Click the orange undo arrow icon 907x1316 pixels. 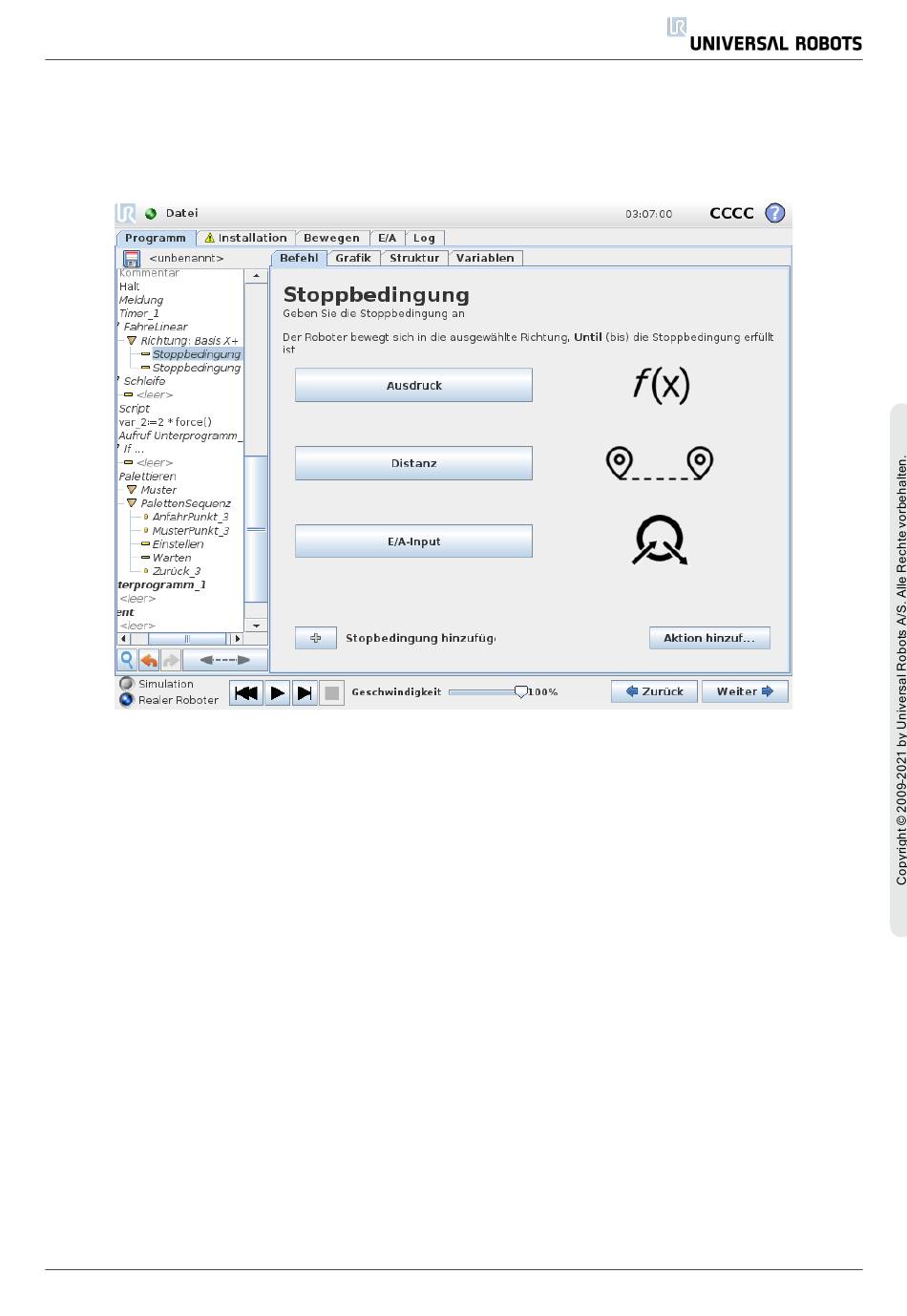point(149,660)
